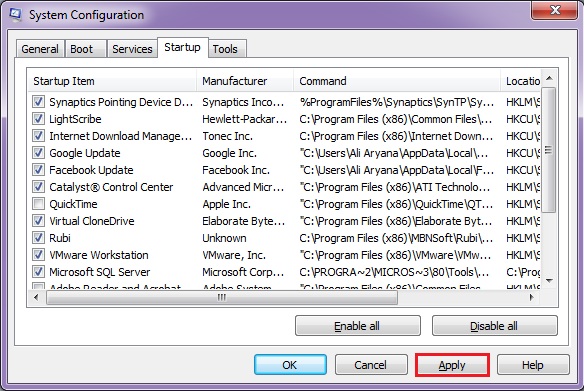Open the Boot tab
584x391 pixels.
86,49
